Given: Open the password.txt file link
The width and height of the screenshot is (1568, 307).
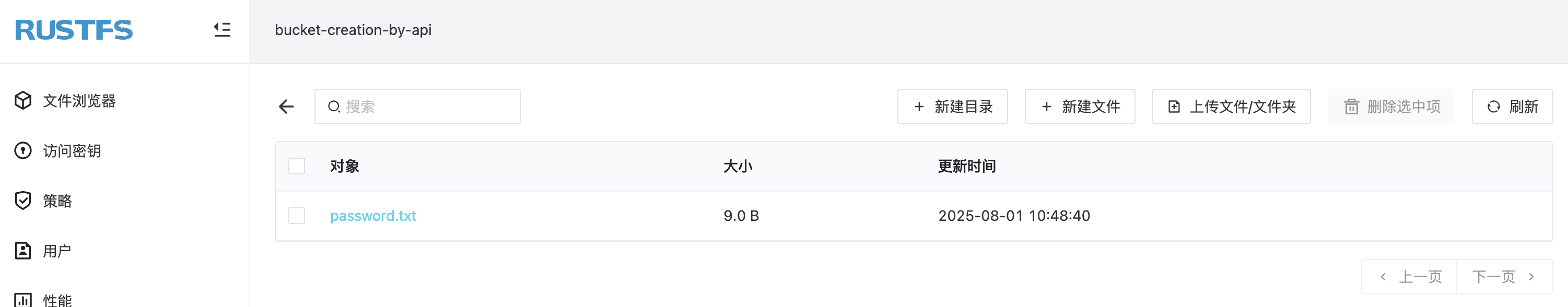Looking at the screenshot, I should tap(373, 215).
